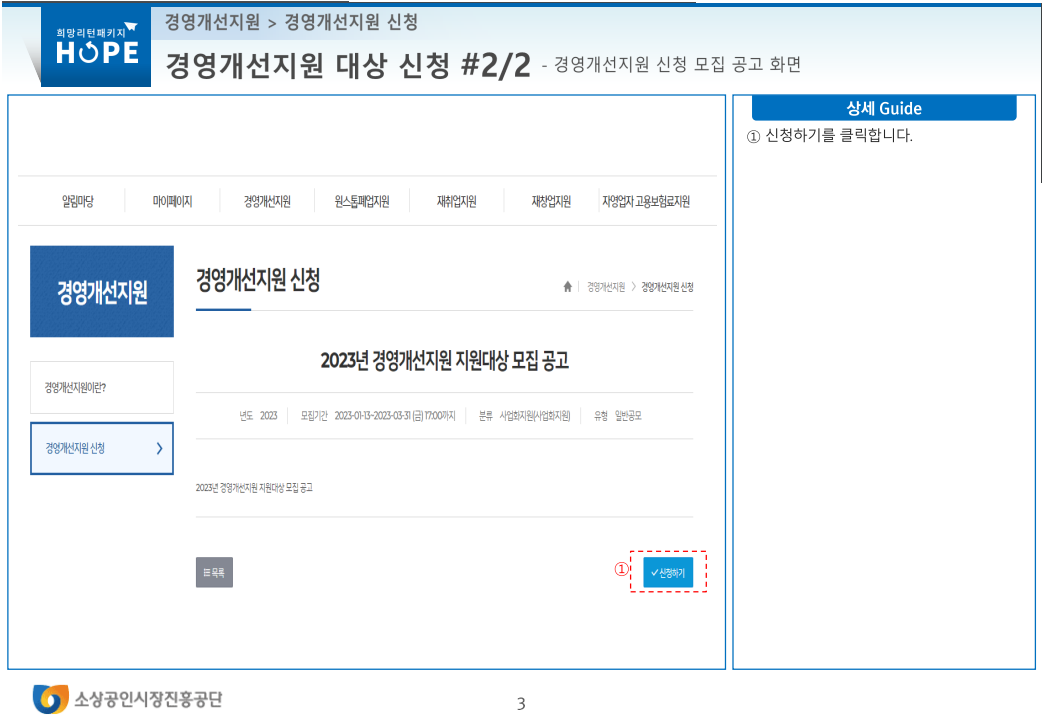Click the checkmark icon inside 신청하기 button
Screen dimensions: 1043x724
click(654, 572)
